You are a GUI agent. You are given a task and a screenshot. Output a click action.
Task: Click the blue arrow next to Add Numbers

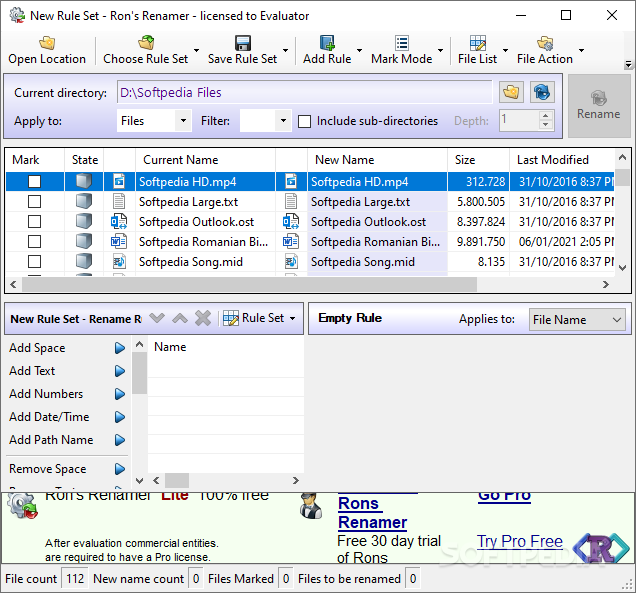(120, 394)
